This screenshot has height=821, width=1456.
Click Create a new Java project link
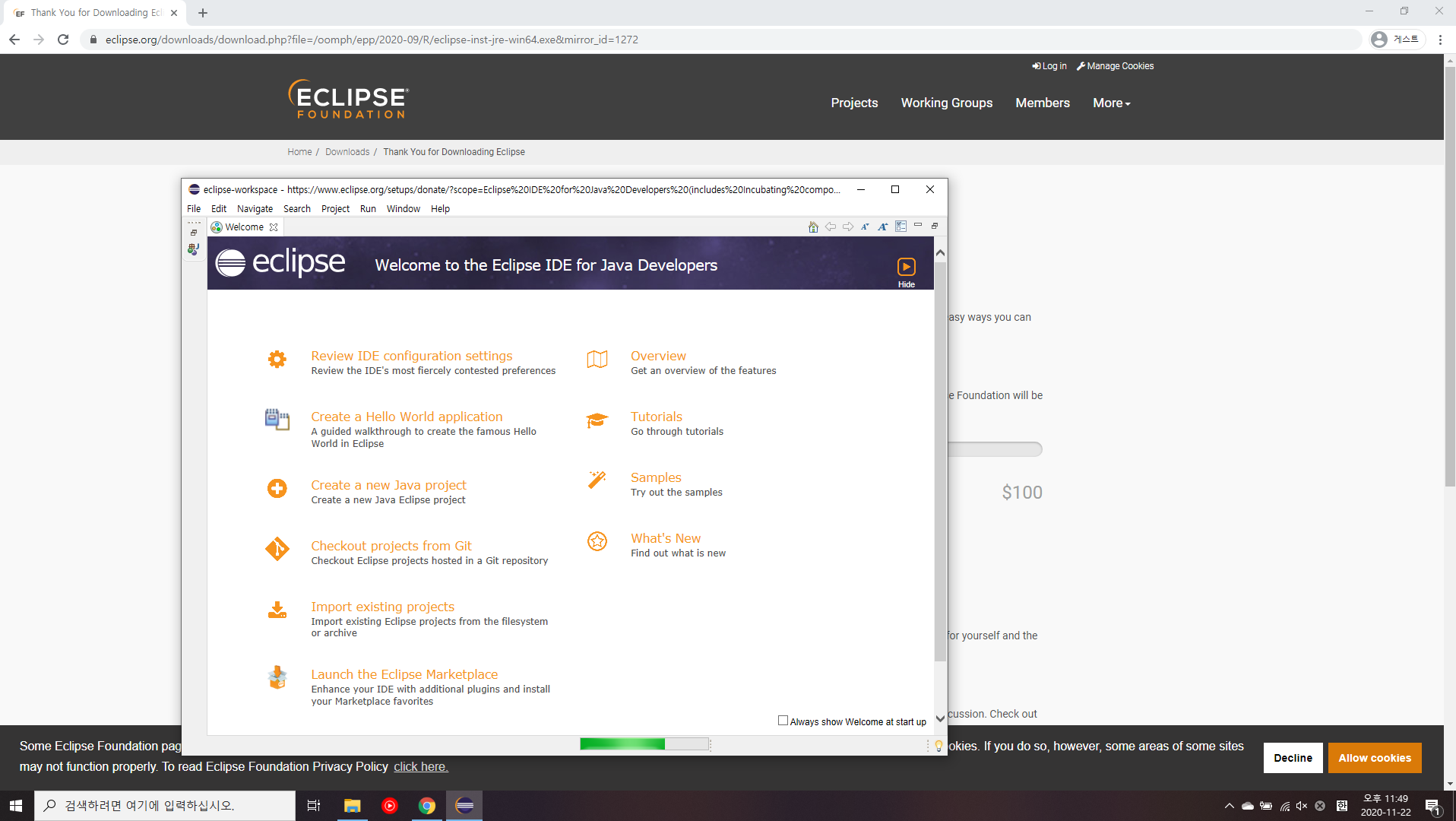click(x=388, y=485)
